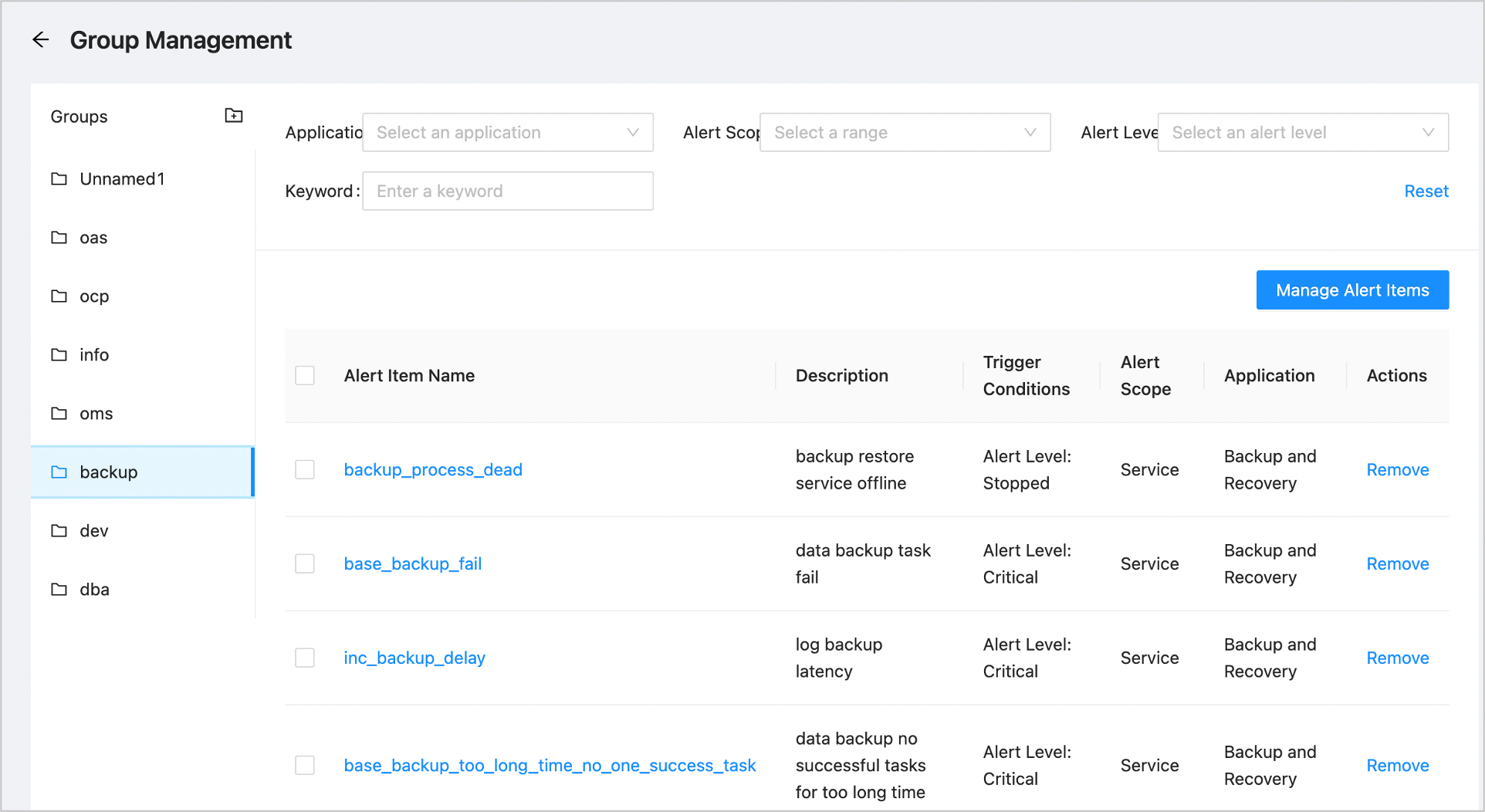Select the dev group in sidebar
The width and height of the screenshot is (1485, 812).
point(94,531)
